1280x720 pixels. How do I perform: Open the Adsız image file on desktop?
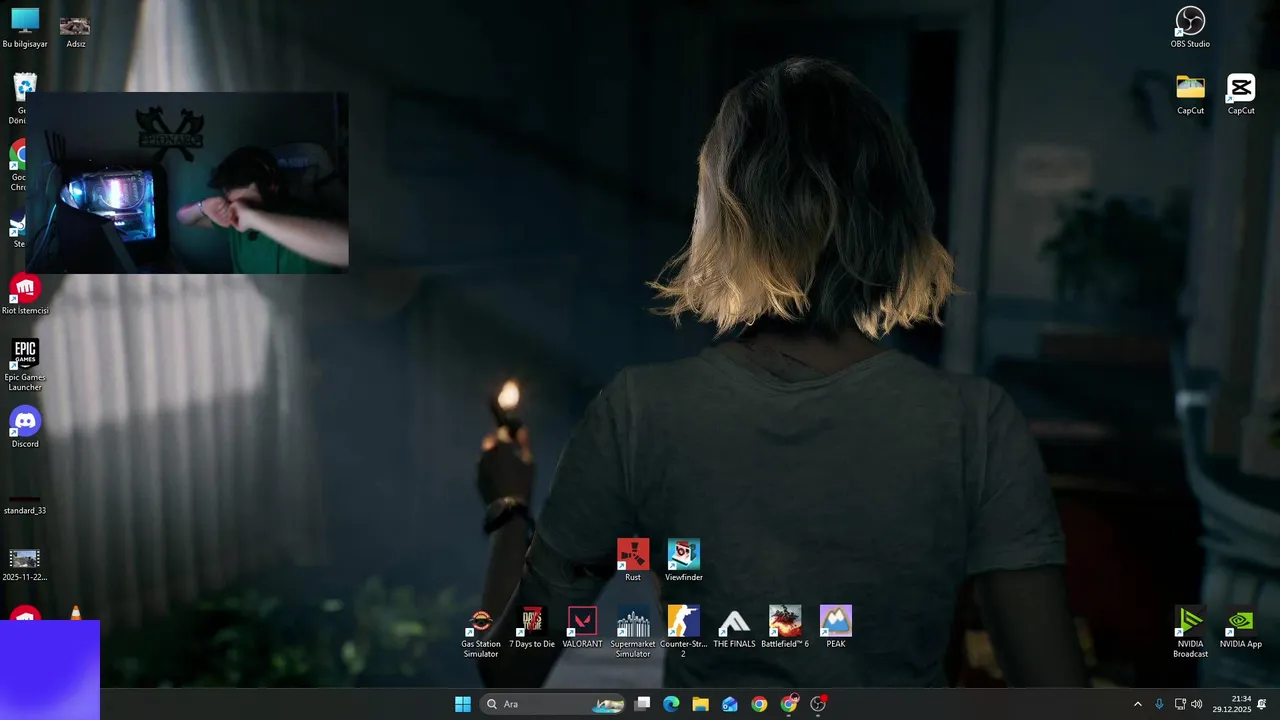coord(75,30)
